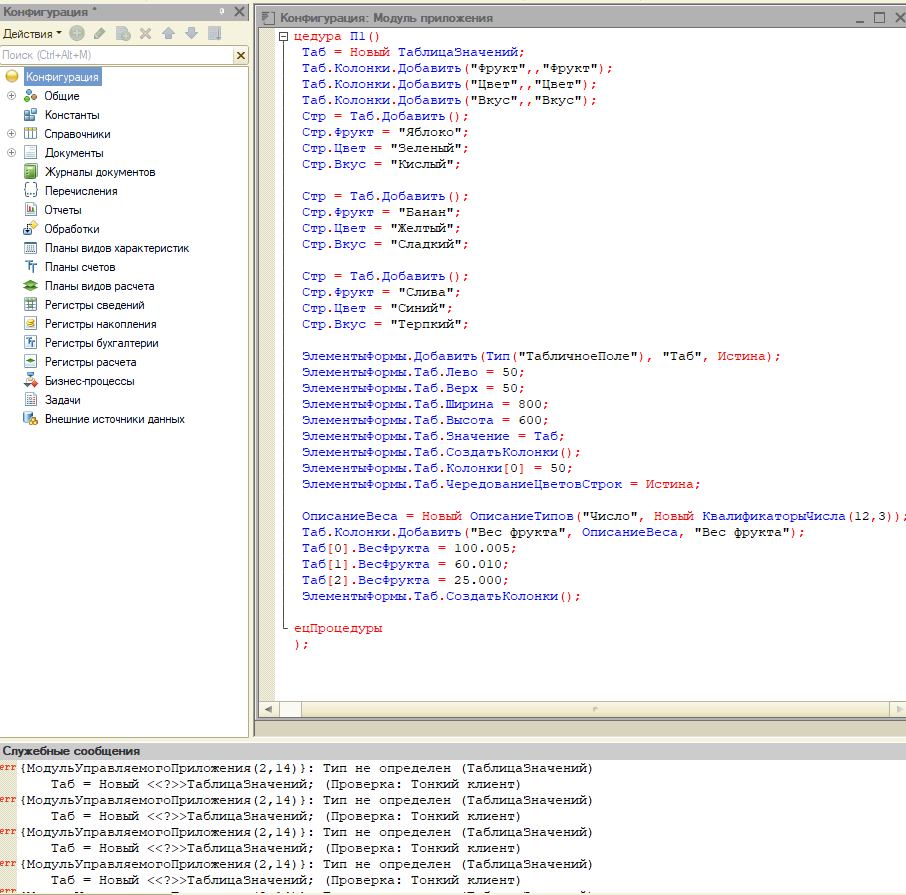Select the Конфигурация root node
The width and height of the screenshot is (906, 895).
coord(62,77)
